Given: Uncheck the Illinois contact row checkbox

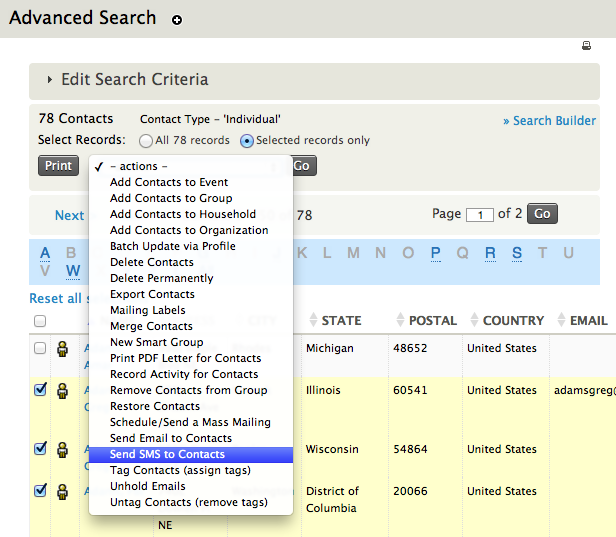Looking at the screenshot, I should click(40, 390).
